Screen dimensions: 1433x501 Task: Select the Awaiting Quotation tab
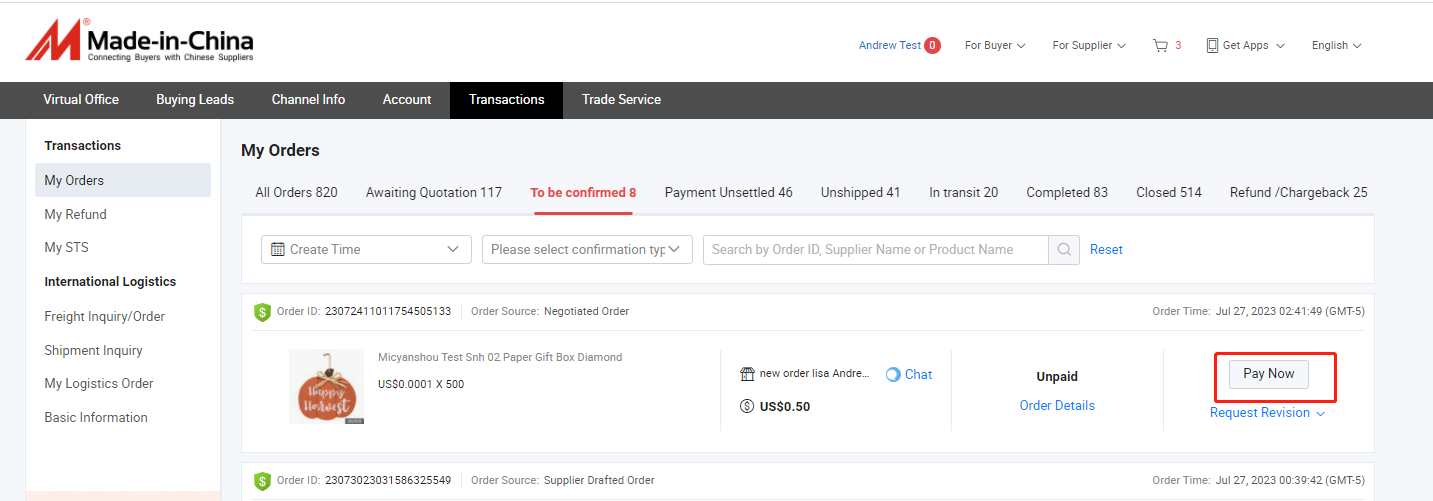click(x=434, y=192)
